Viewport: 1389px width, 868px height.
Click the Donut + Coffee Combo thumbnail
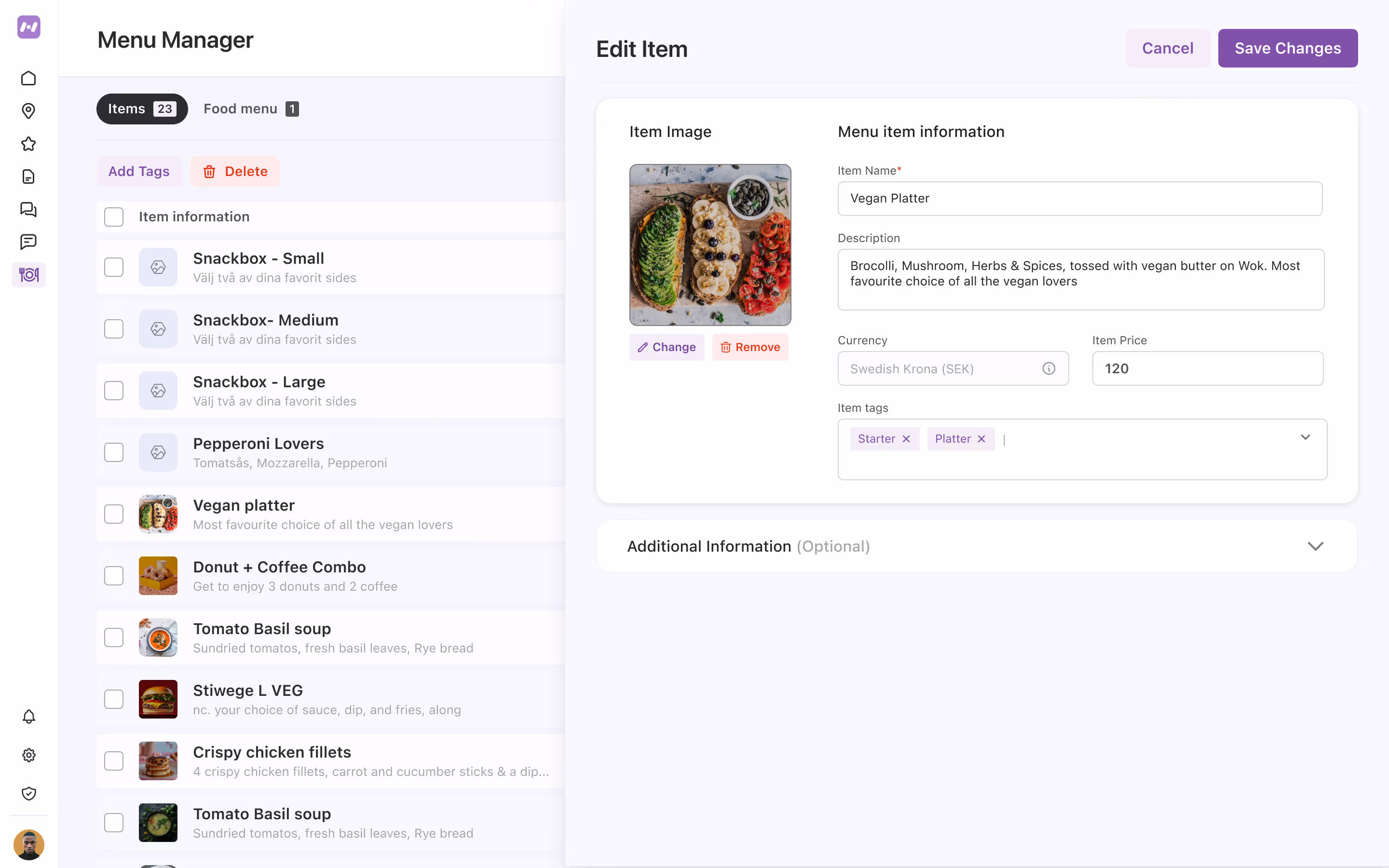point(158,576)
